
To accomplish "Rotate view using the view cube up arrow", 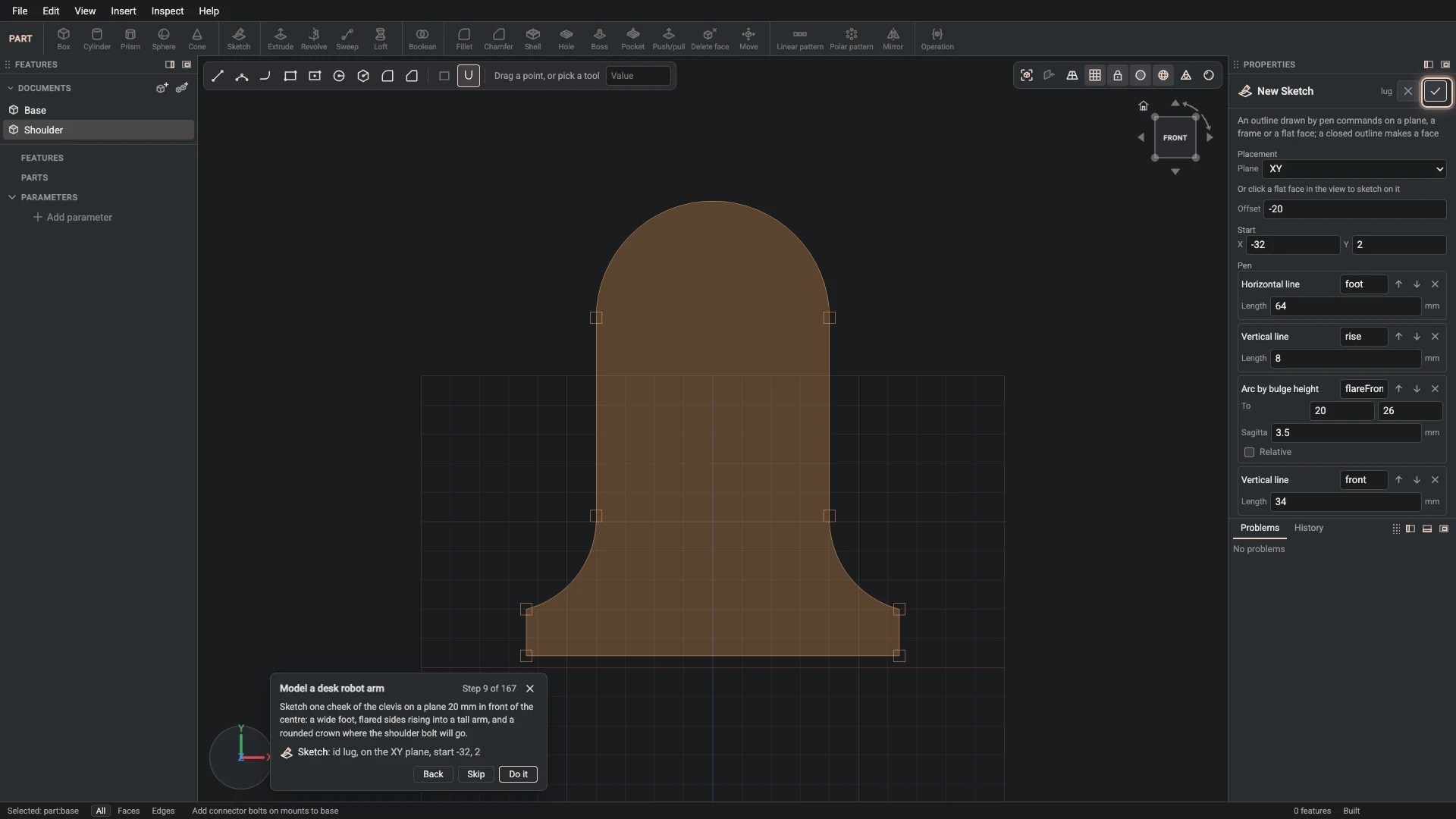I will click(x=1175, y=103).
